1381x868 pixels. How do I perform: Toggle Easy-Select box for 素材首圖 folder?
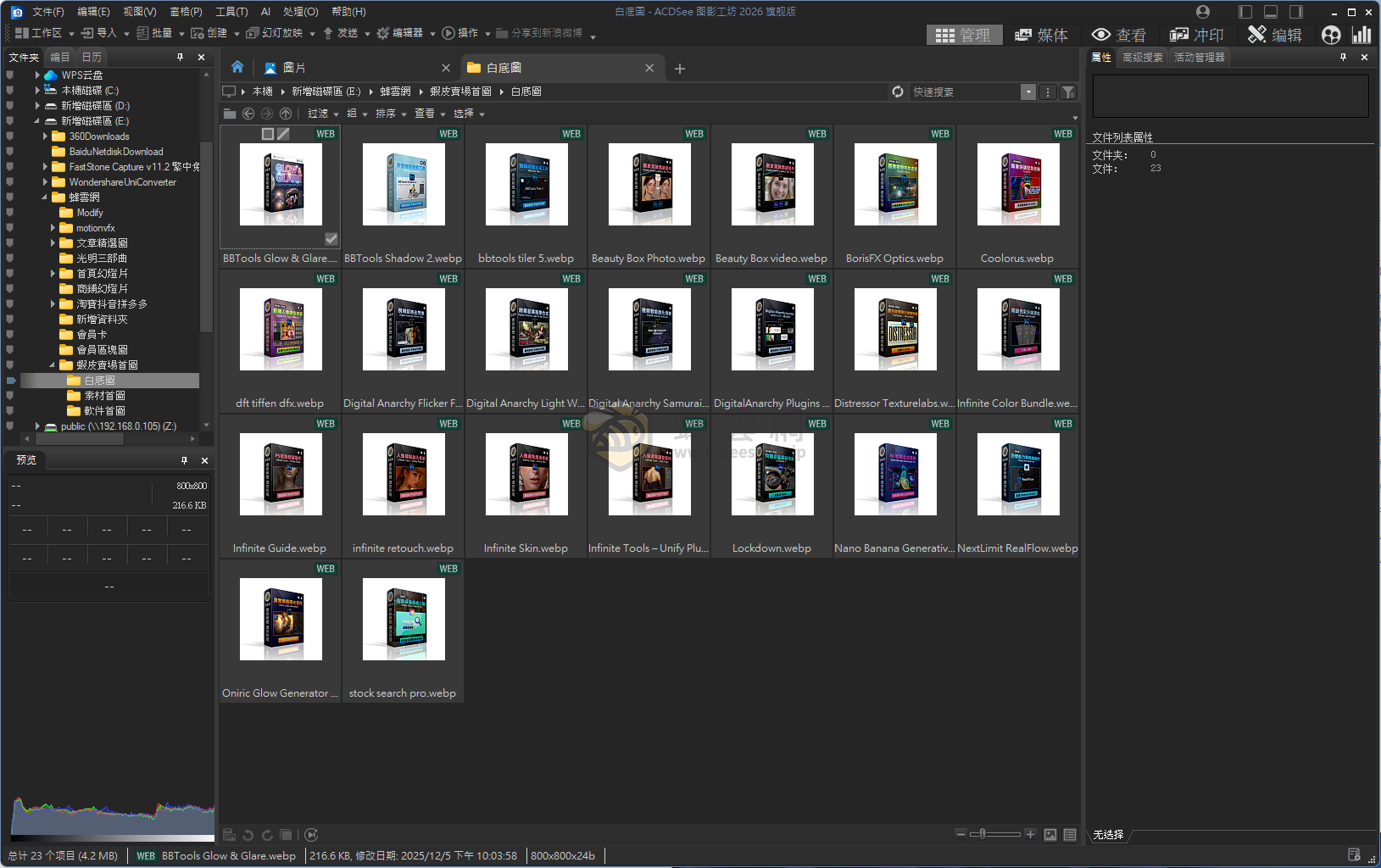pos(10,396)
